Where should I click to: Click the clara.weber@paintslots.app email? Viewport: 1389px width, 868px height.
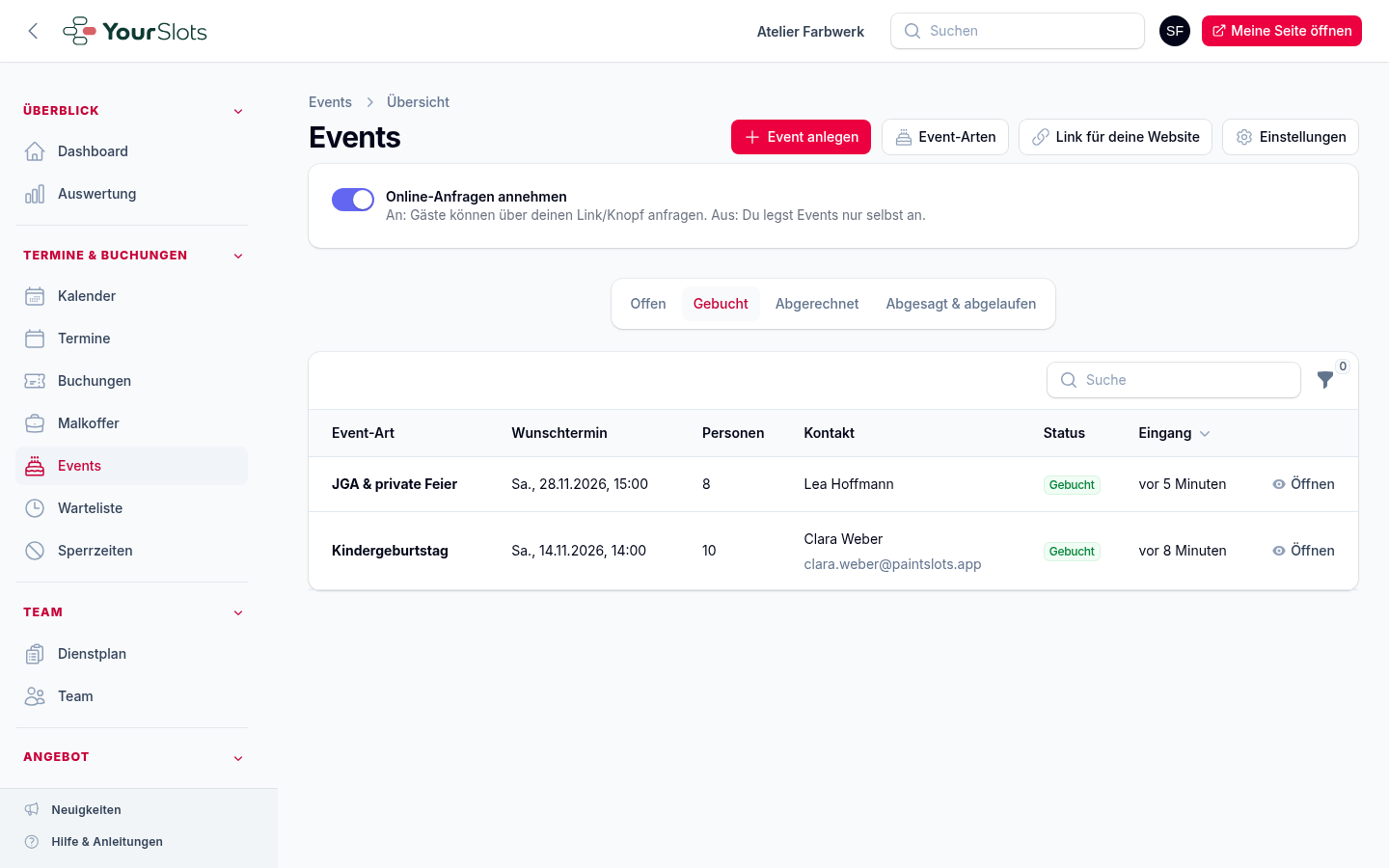tap(892, 564)
